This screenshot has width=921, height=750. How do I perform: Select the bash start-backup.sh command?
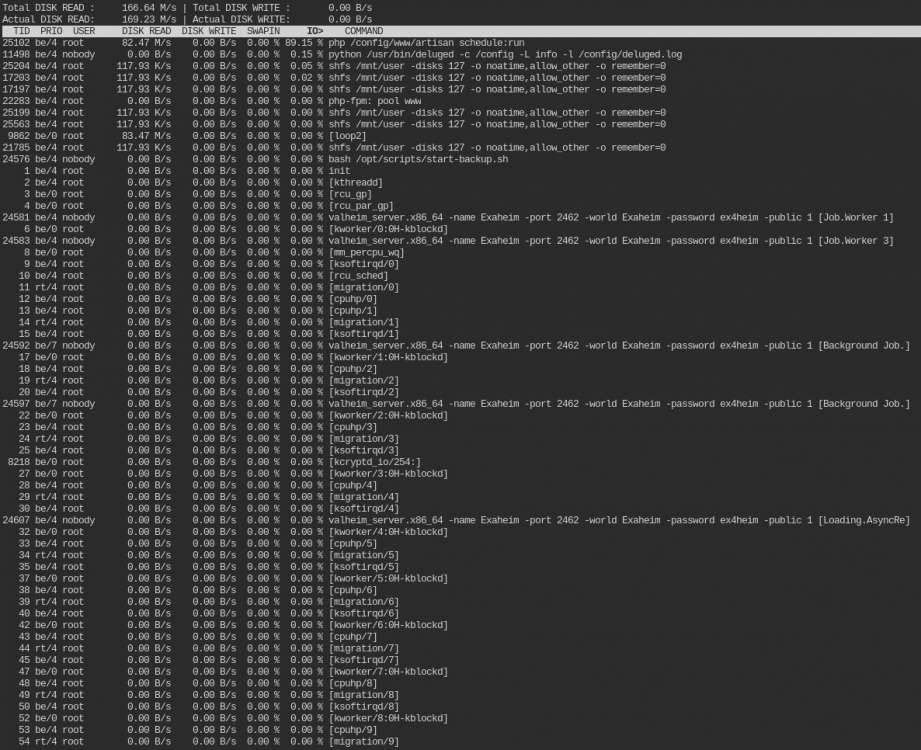[418, 159]
